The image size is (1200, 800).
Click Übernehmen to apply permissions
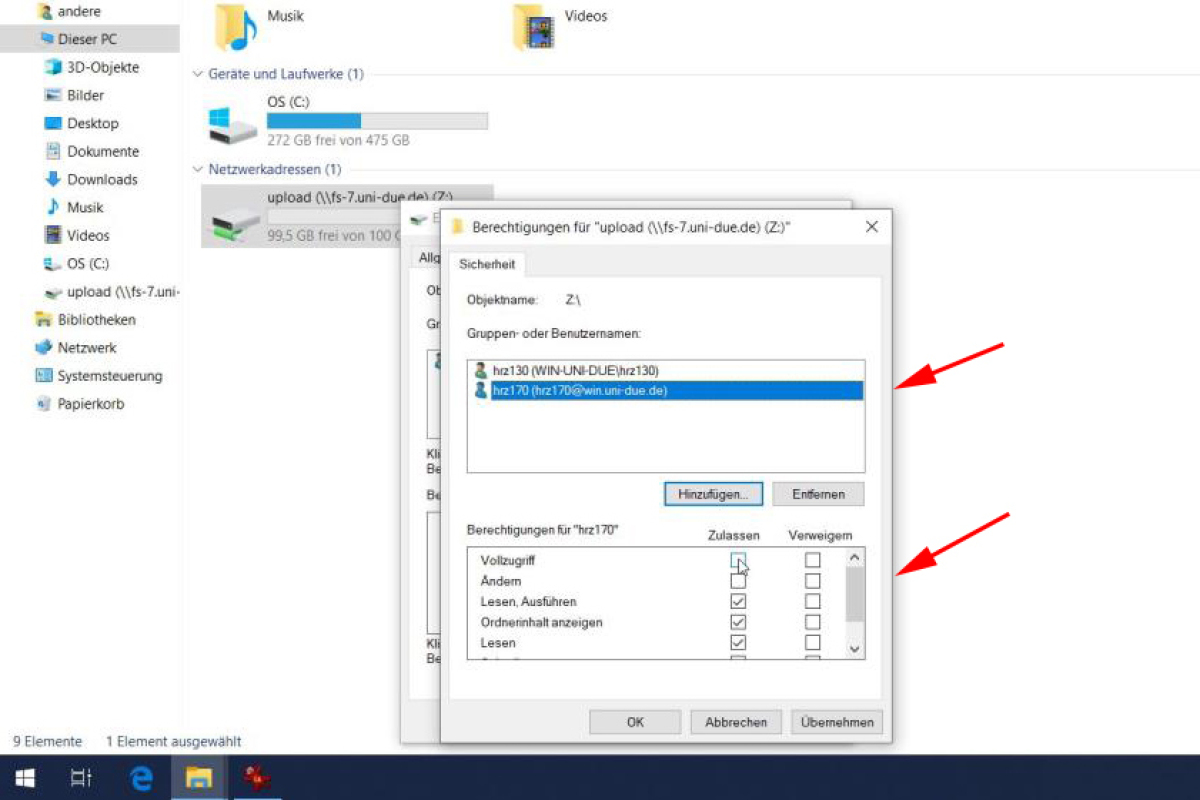(x=836, y=722)
